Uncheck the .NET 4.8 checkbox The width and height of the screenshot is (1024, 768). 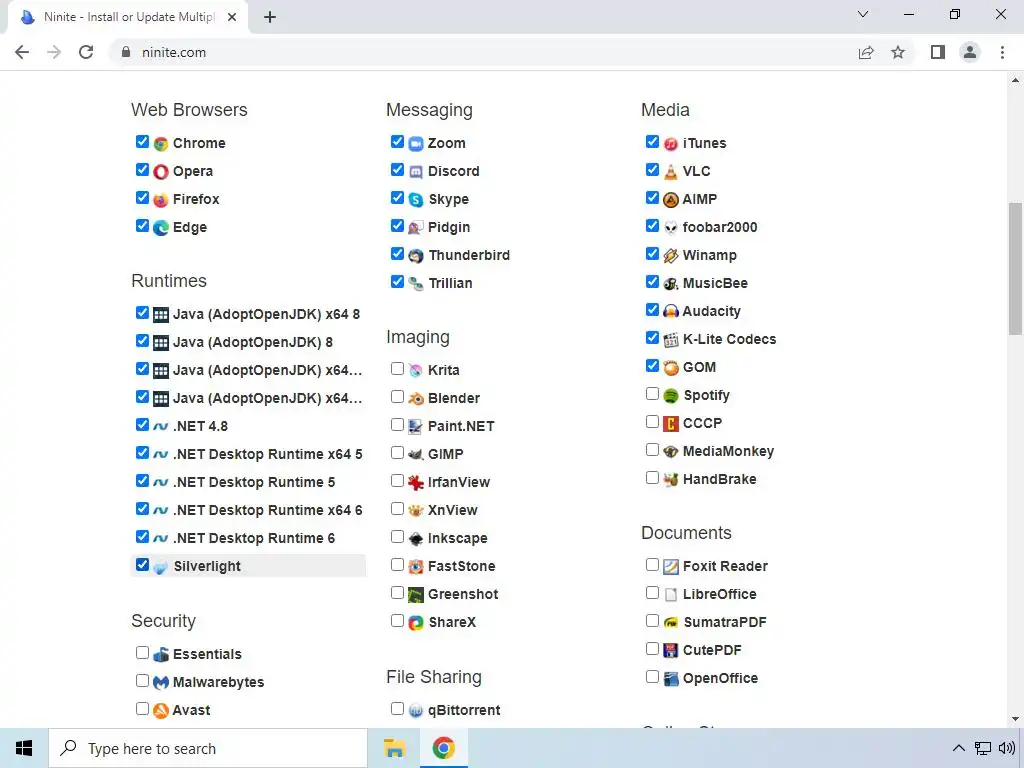click(x=142, y=424)
